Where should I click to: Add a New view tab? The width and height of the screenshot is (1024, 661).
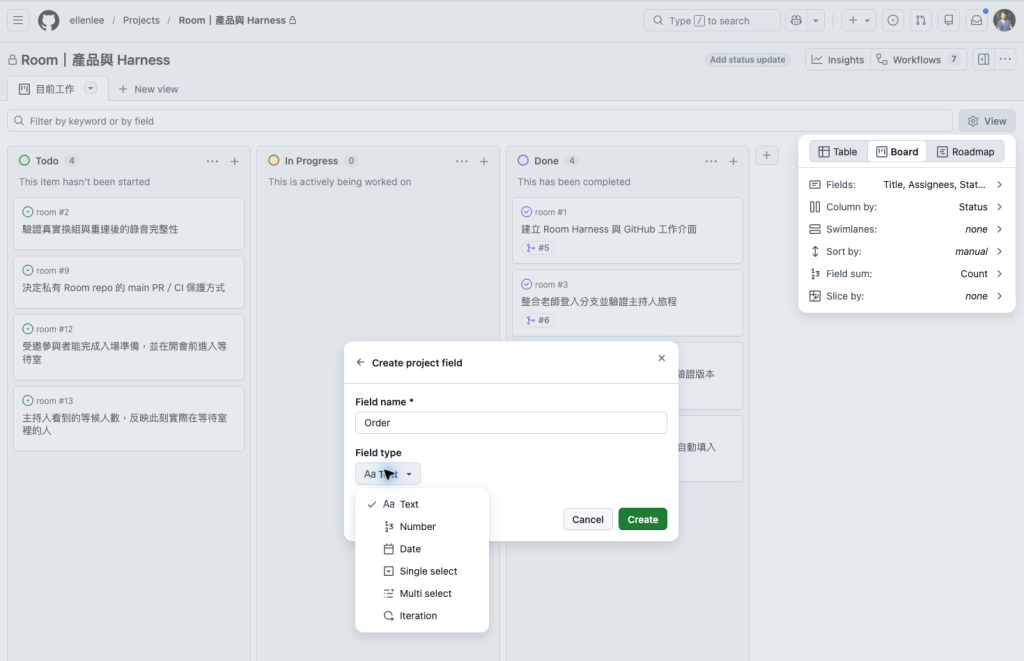click(148, 89)
